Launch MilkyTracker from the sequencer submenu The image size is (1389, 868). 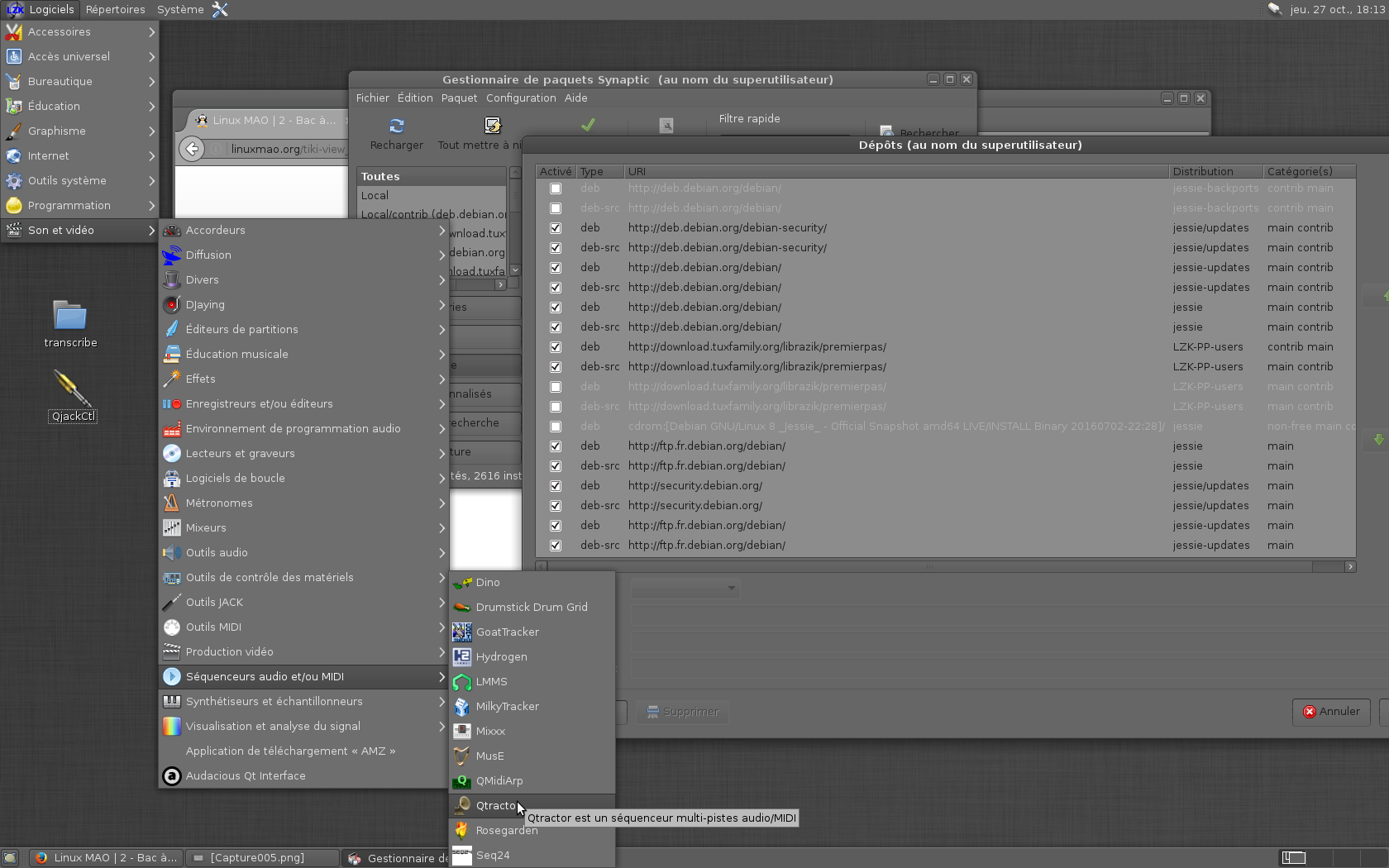pos(507,707)
